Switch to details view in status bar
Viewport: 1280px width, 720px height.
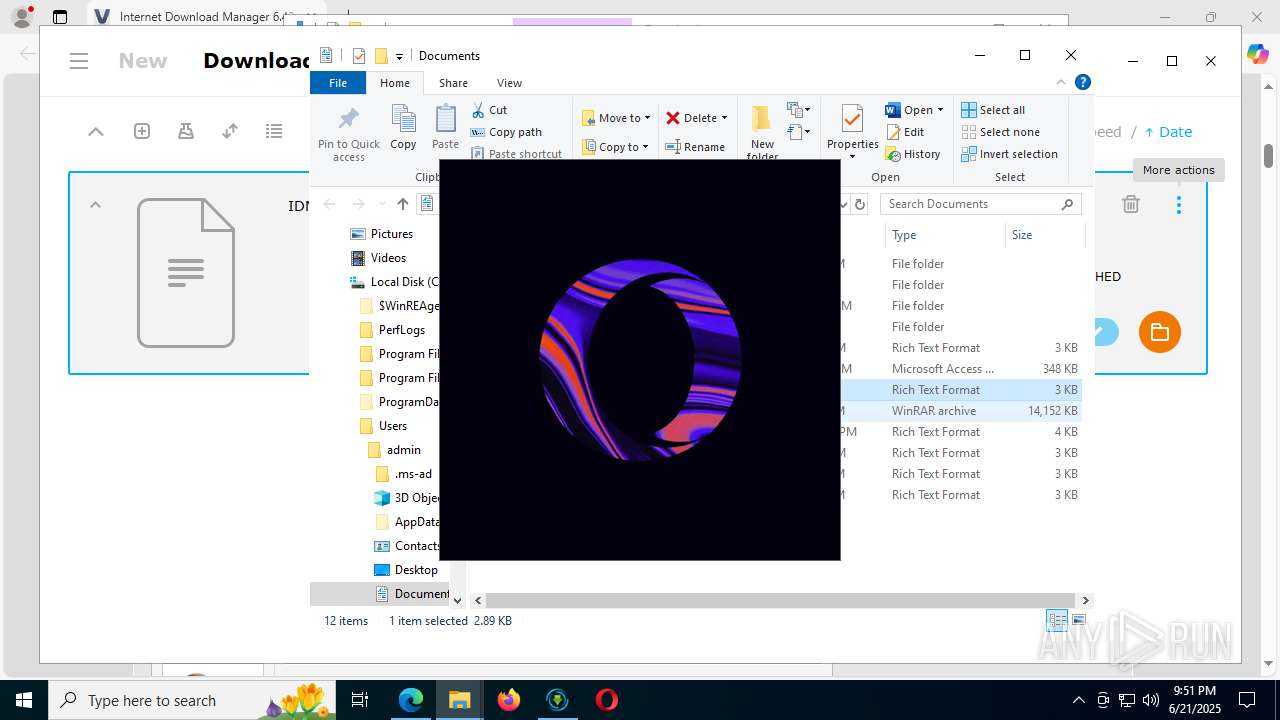coord(1057,621)
